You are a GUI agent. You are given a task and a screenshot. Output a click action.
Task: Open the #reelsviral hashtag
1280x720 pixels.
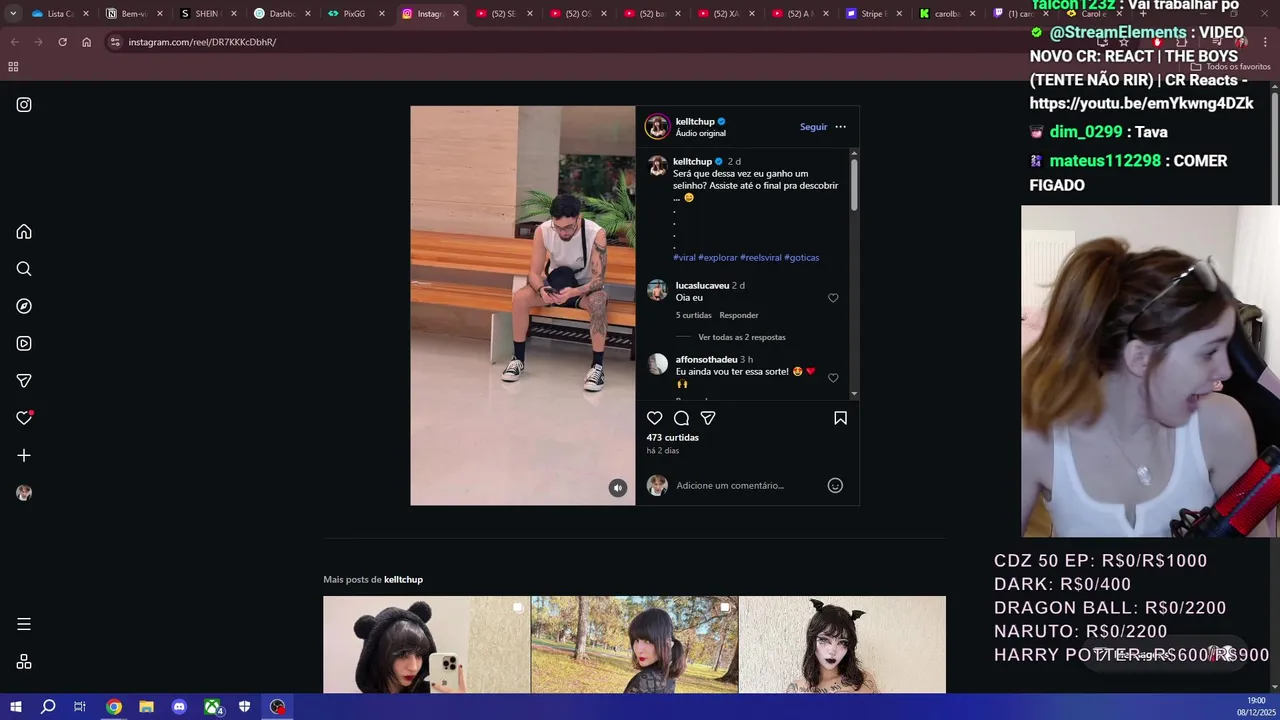[x=761, y=257]
